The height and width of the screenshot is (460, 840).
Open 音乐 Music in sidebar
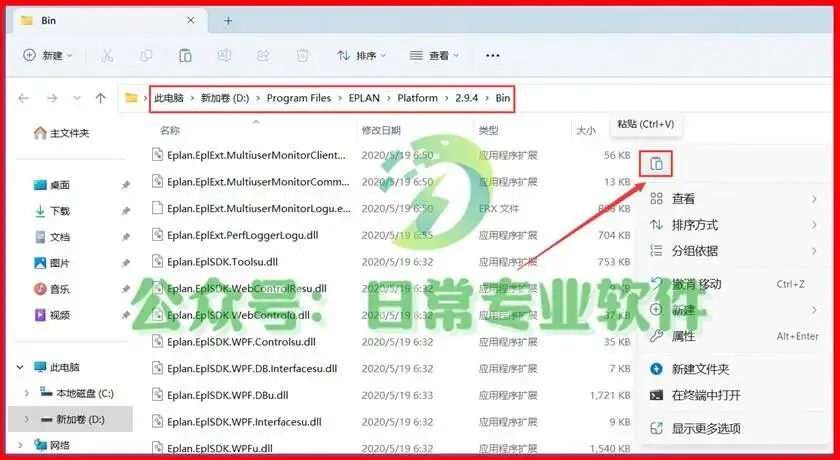pyautogui.click(x=52, y=289)
